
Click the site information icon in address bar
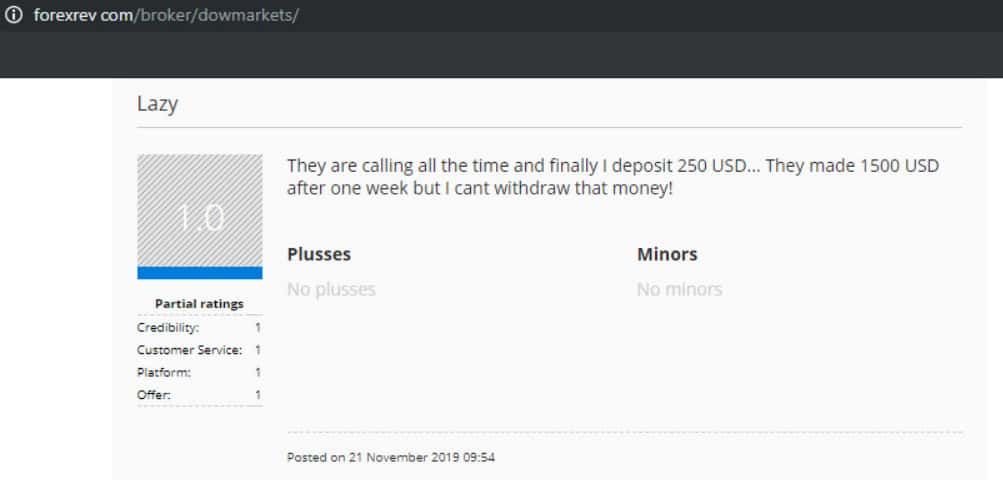click(14, 17)
